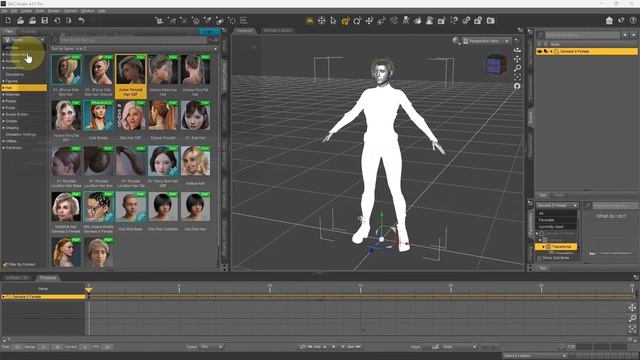This screenshot has width=640, height=360.
Task: Adjust the parameter slider in Parameters pane
Action: 616,253
